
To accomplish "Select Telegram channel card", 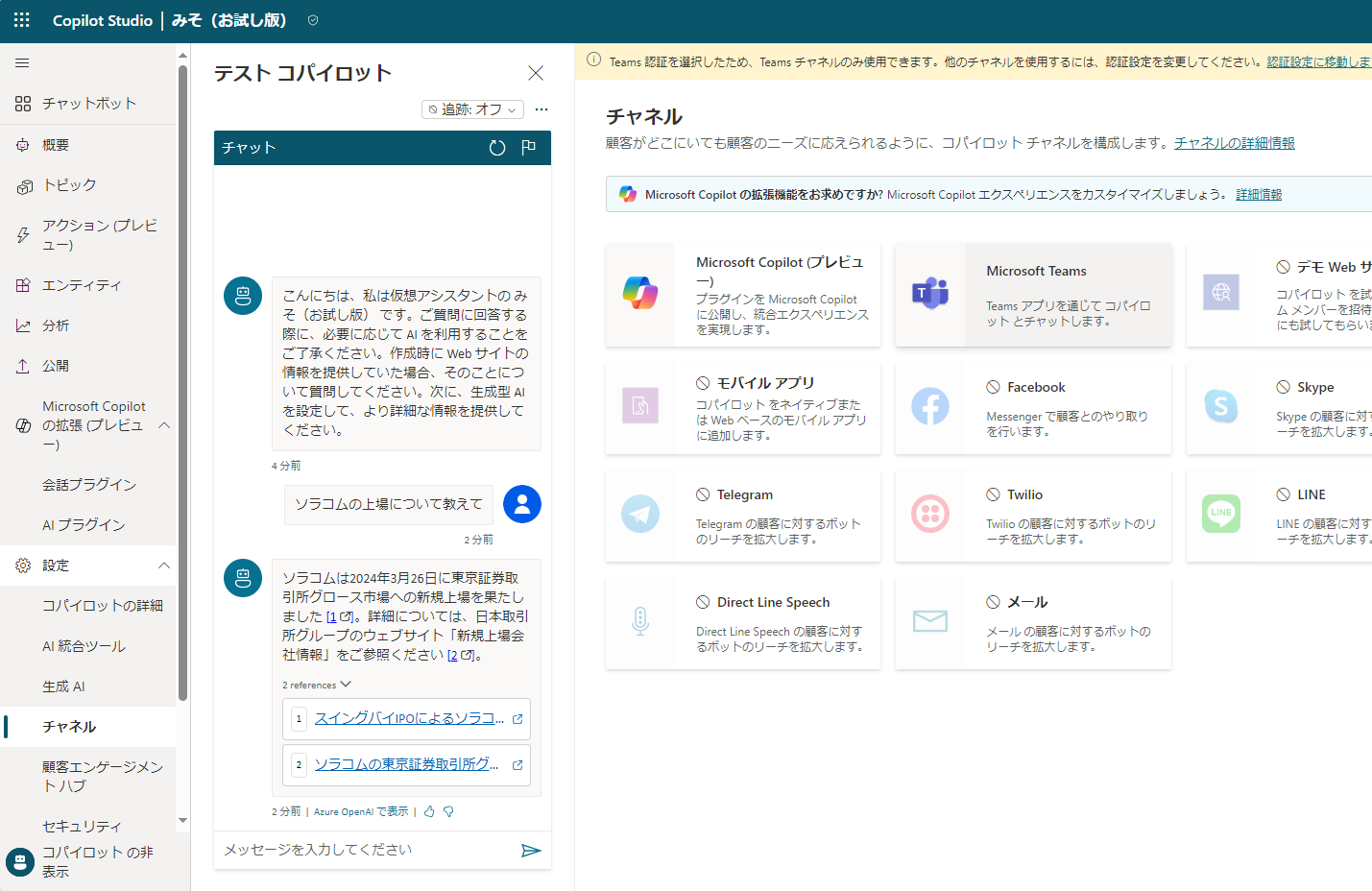I will pyautogui.click(x=743, y=516).
